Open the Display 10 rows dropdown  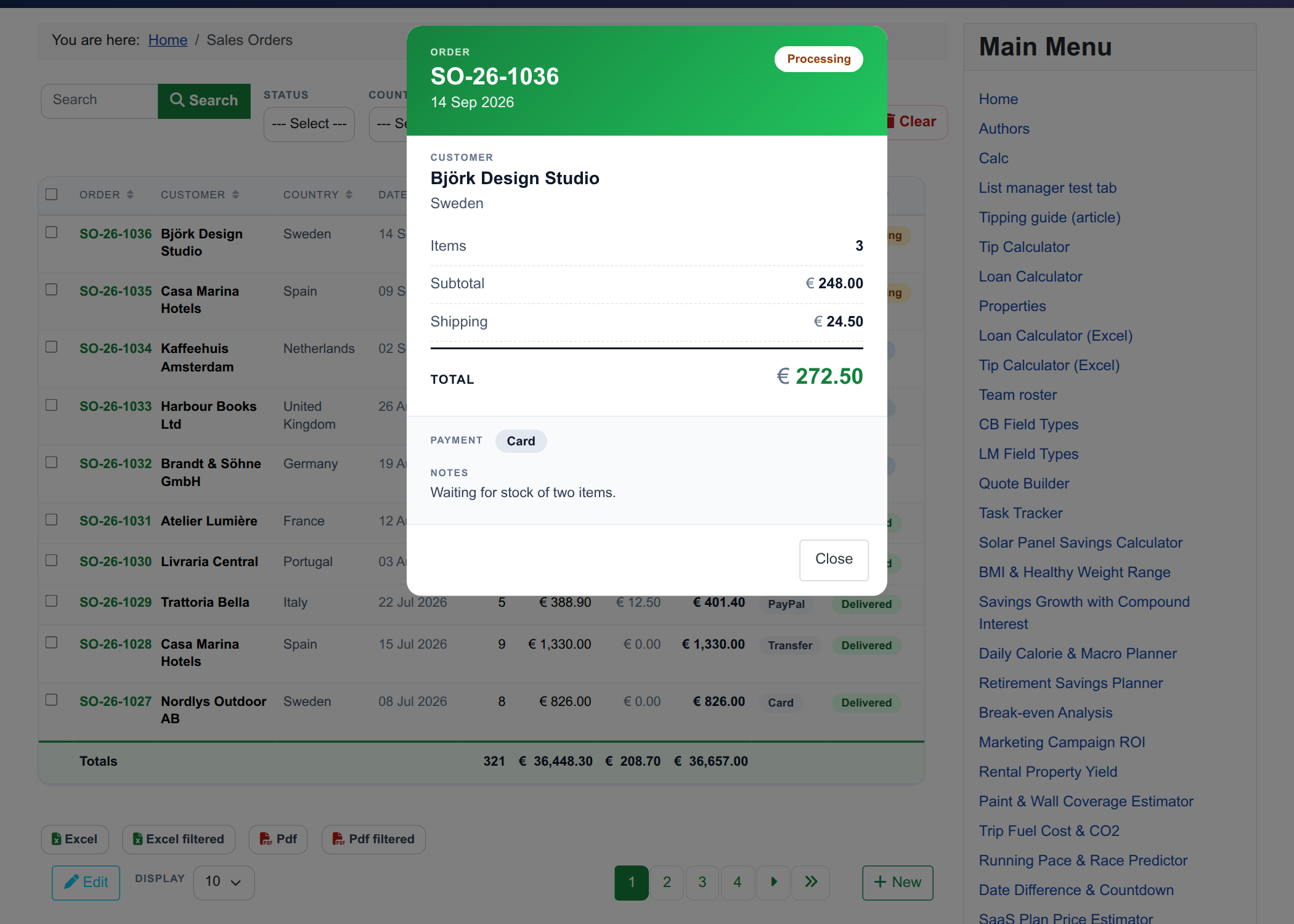tap(224, 882)
